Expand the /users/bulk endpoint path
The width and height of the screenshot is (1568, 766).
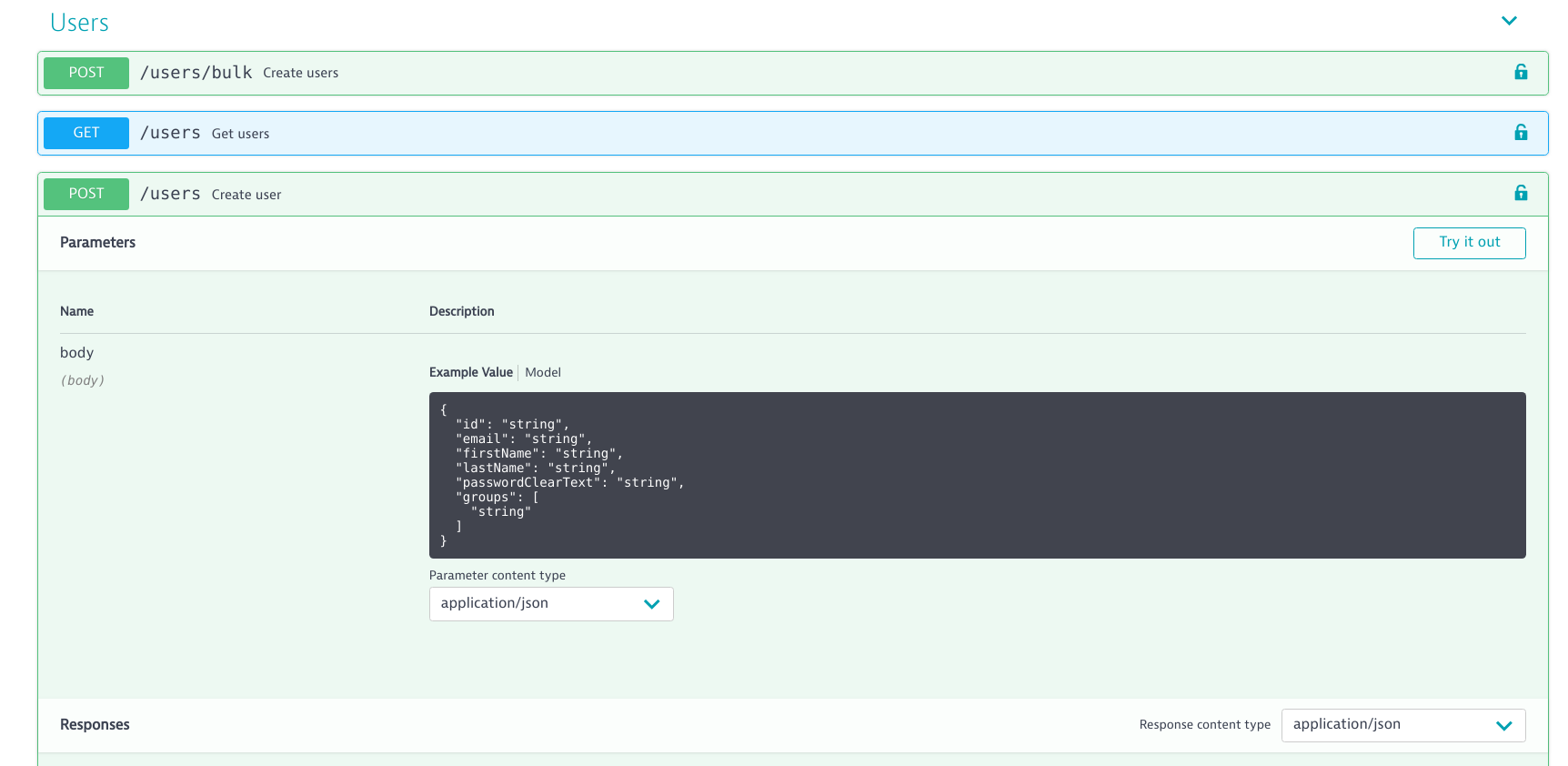[196, 73]
